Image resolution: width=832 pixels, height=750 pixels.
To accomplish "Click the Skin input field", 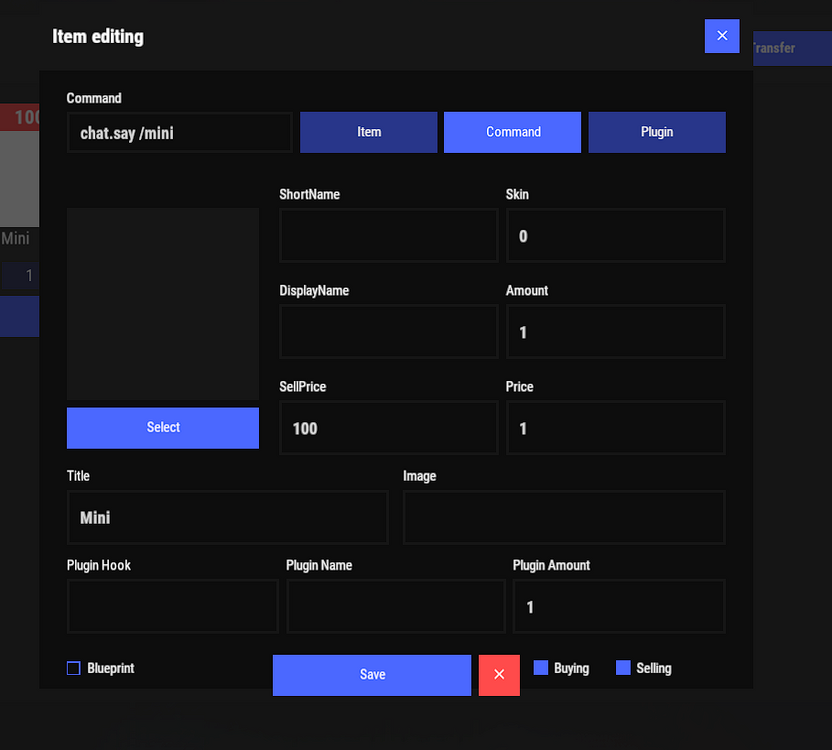I will [x=615, y=236].
